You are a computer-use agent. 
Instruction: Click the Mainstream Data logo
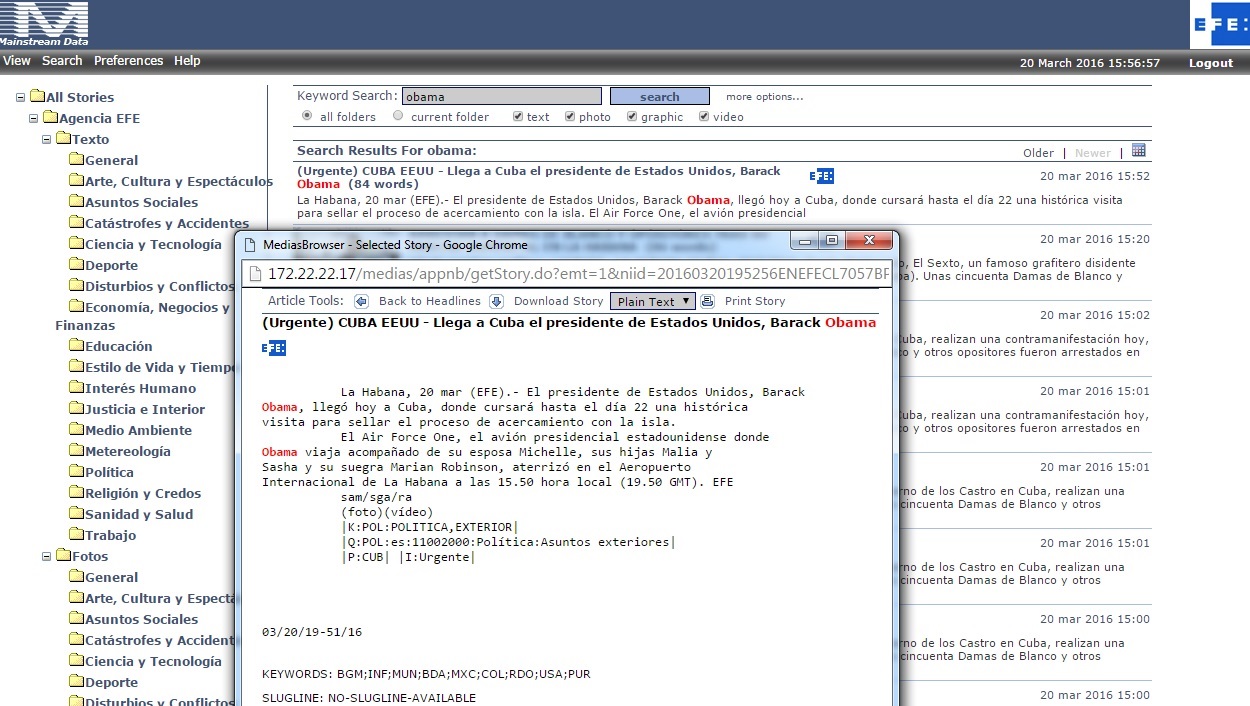(44, 24)
